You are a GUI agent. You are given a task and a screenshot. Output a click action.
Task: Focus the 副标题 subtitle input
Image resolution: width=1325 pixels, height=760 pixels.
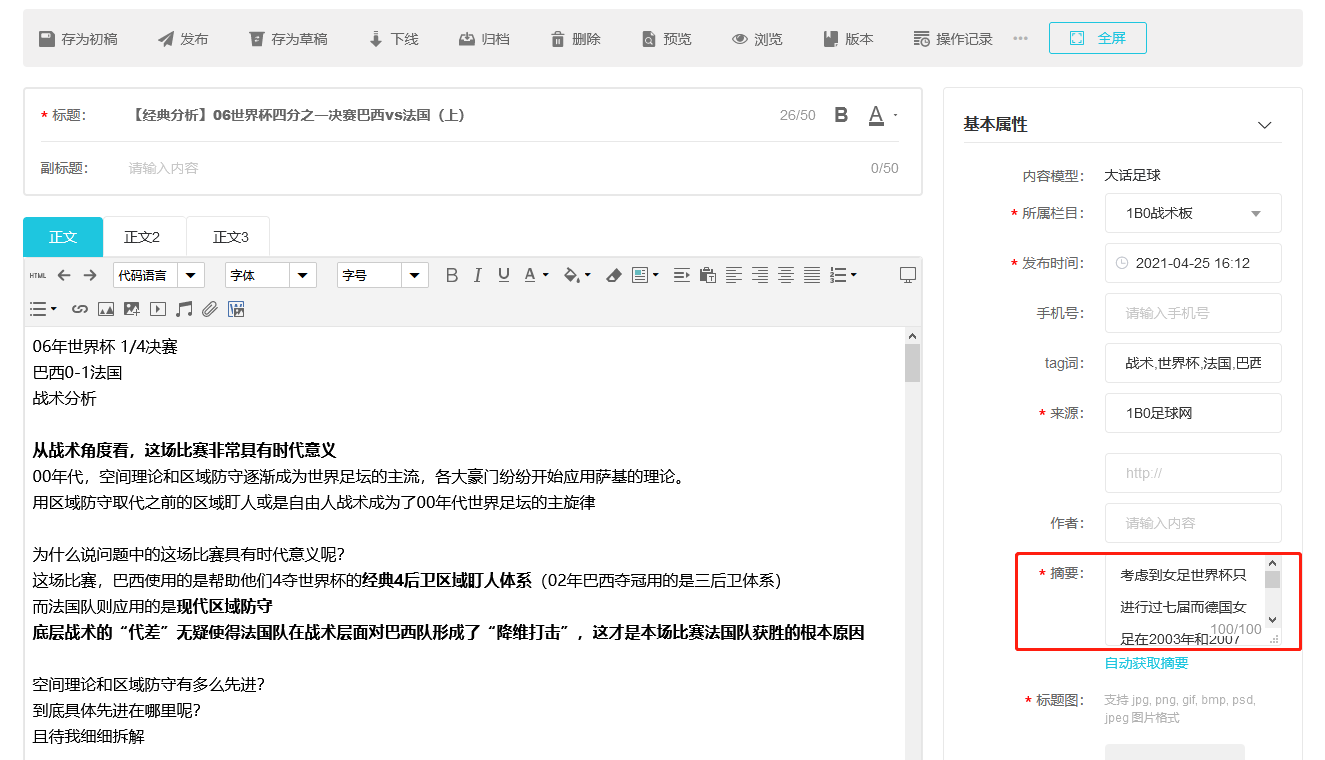pyautogui.click(x=495, y=168)
